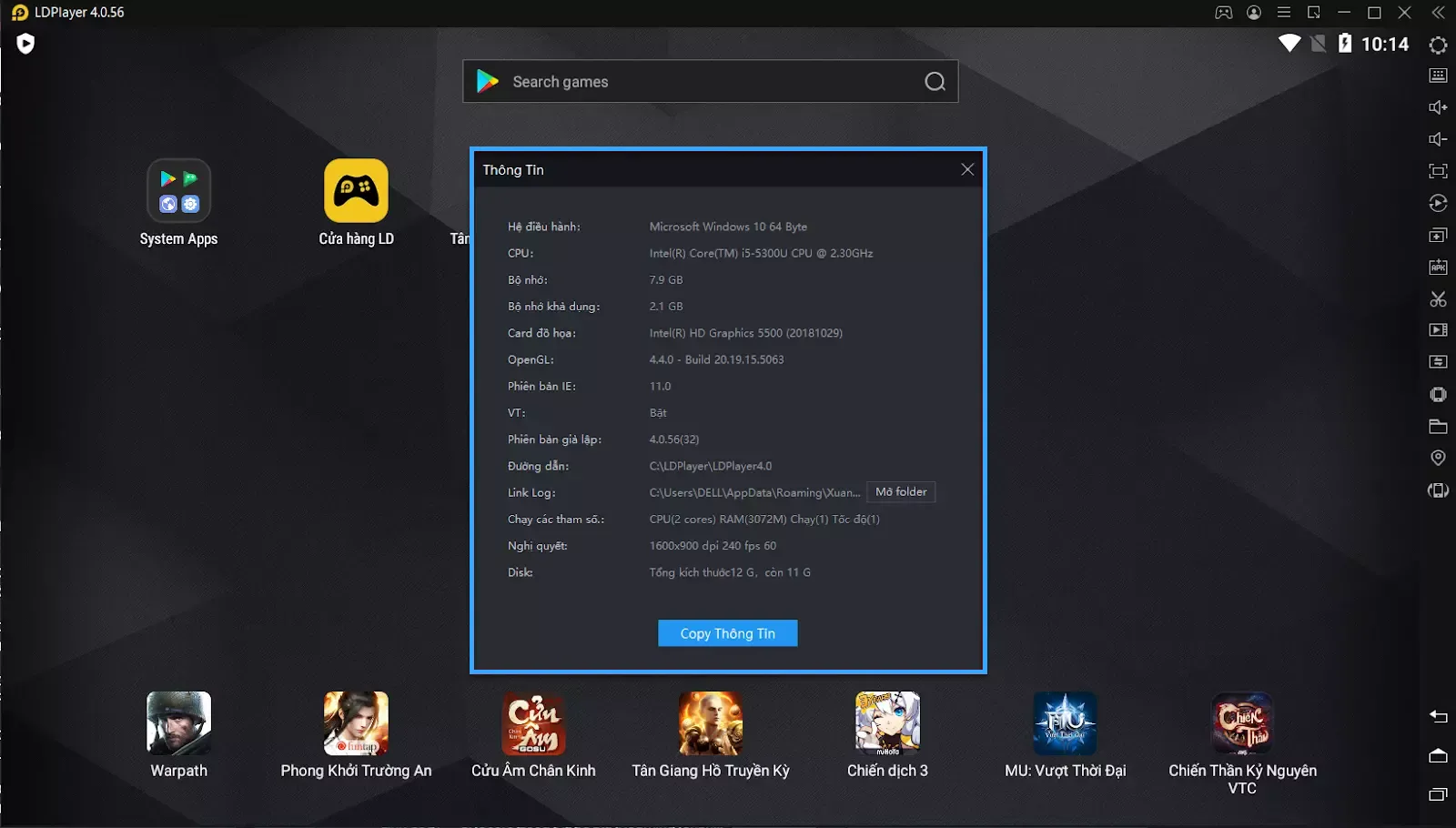Start Cửu Âm Chân Kinh game

tap(533, 723)
